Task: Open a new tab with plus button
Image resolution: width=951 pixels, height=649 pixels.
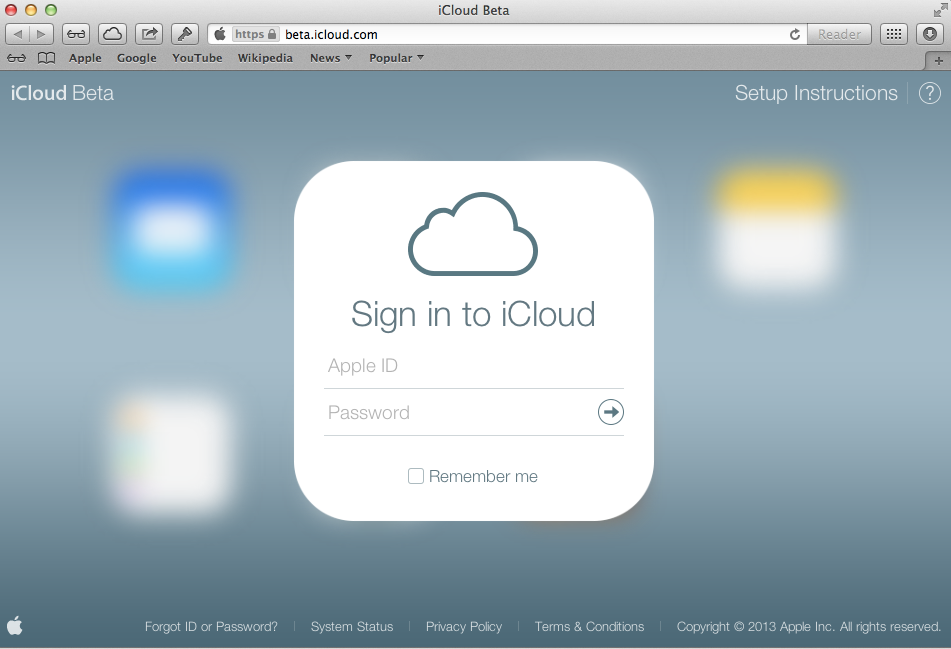Action: click(938, 61)
